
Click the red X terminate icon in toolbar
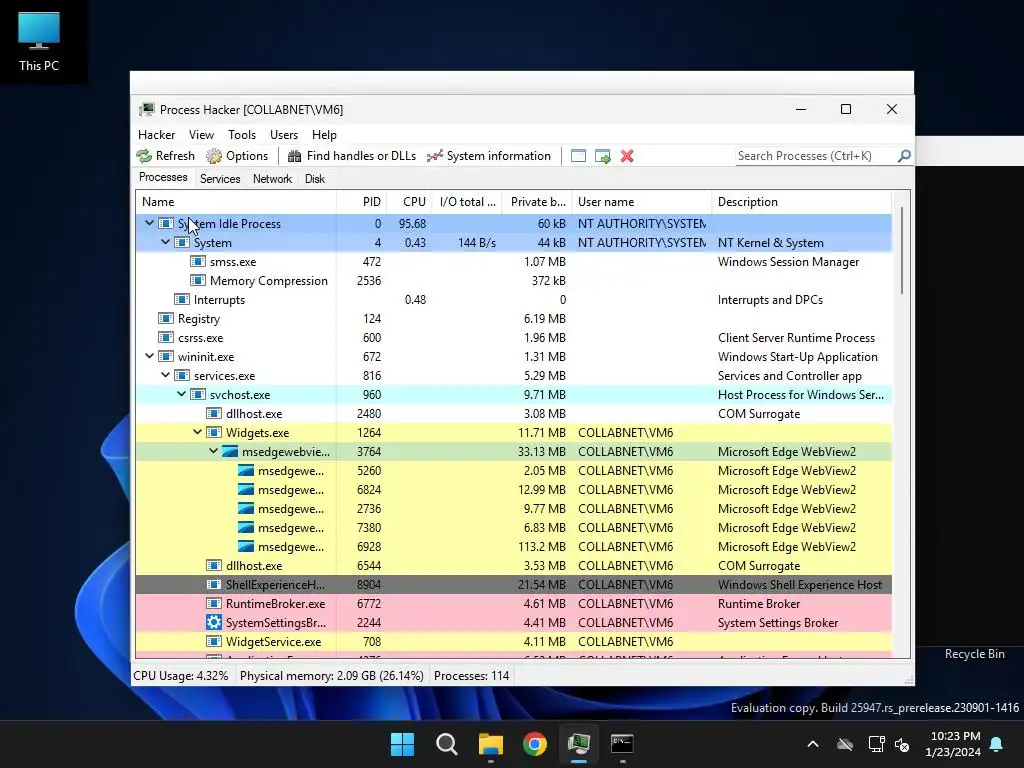[627, 156]
